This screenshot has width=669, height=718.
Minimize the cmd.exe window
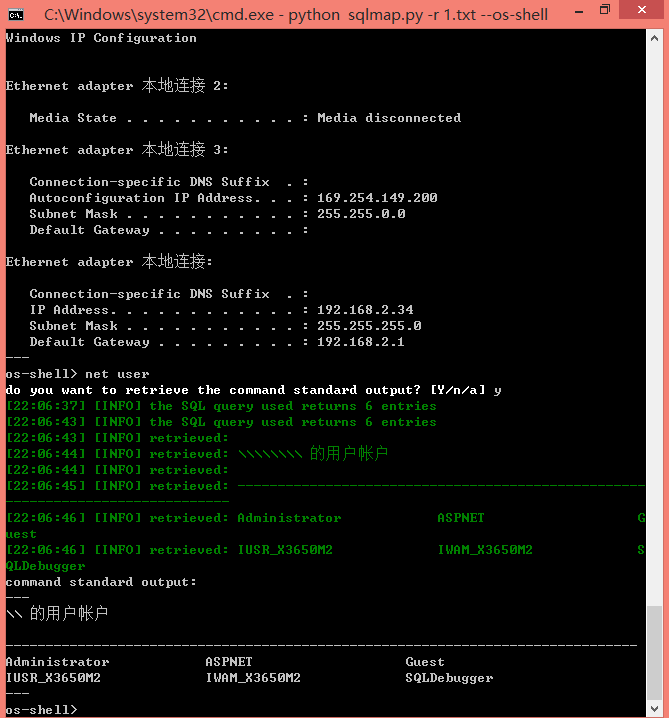point(579,12)
